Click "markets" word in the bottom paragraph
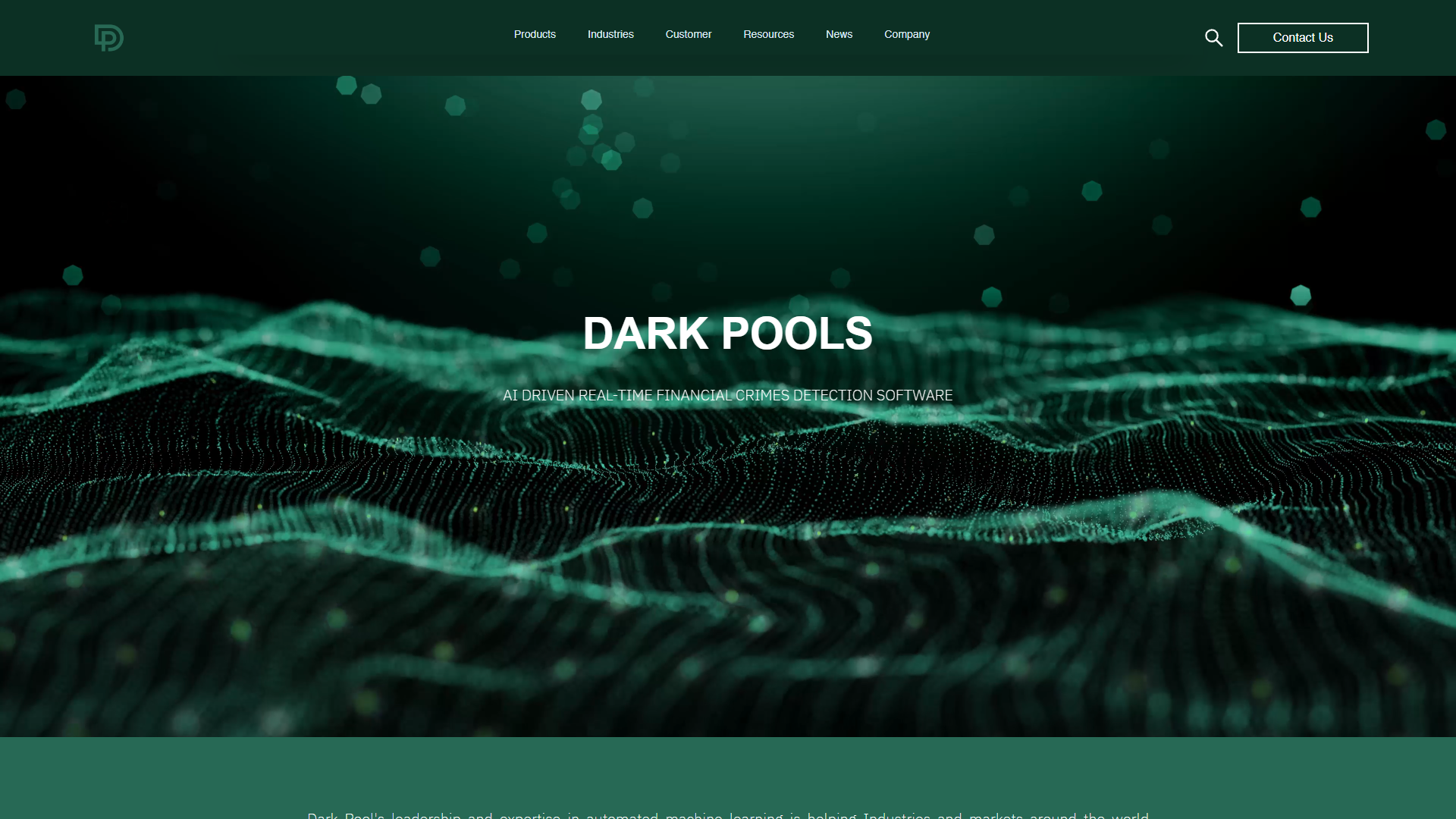This screenshot has width=1456, height=819. pyautogui.click(x=996, y=816)
